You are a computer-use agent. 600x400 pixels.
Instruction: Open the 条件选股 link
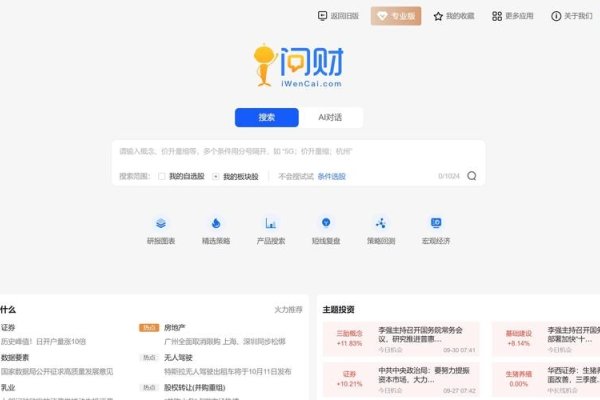point(332,176)
